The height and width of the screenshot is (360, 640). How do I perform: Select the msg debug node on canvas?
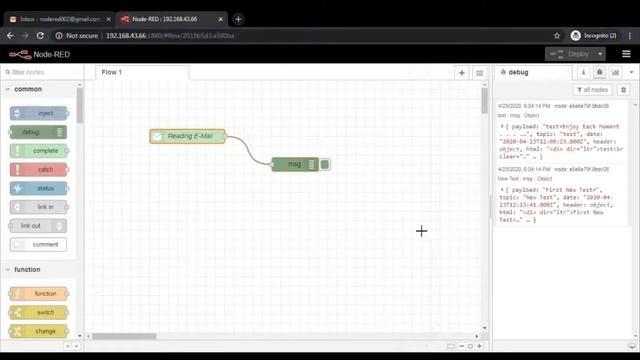tap(295, 164)
